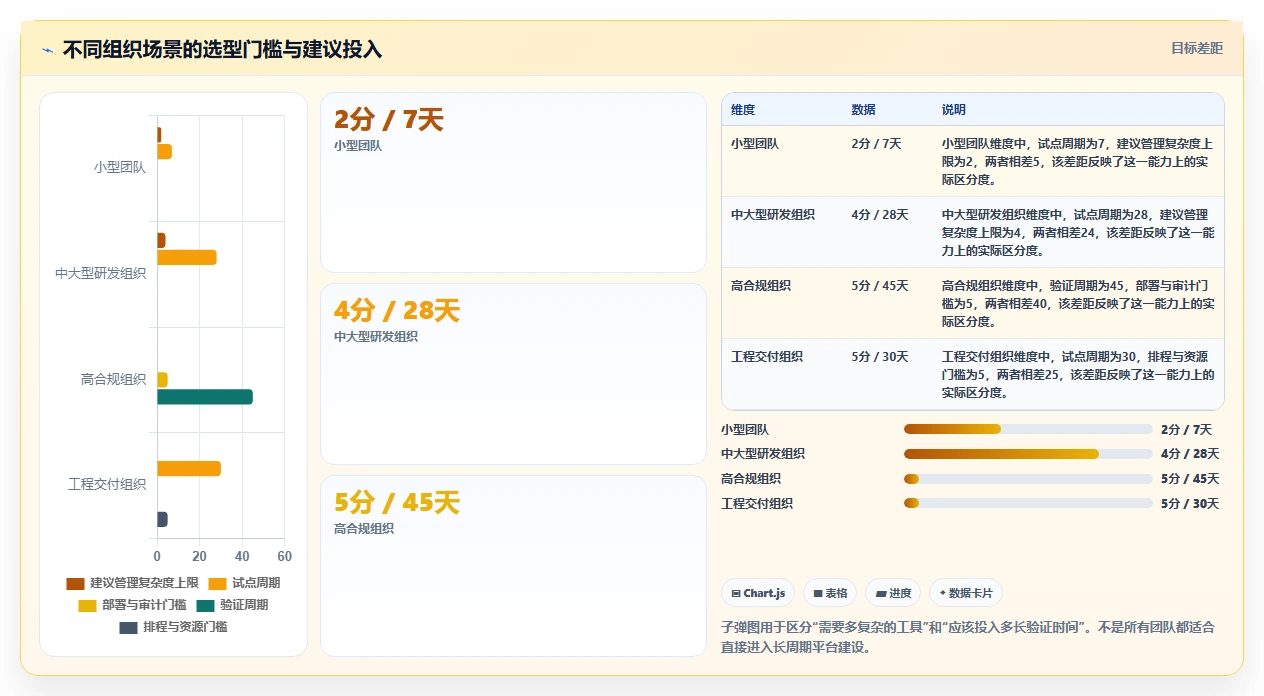The height and width of the screenshot is (696, 1264).
Task: Click the 工程交付组织 progress bar
Action: 1028,503
